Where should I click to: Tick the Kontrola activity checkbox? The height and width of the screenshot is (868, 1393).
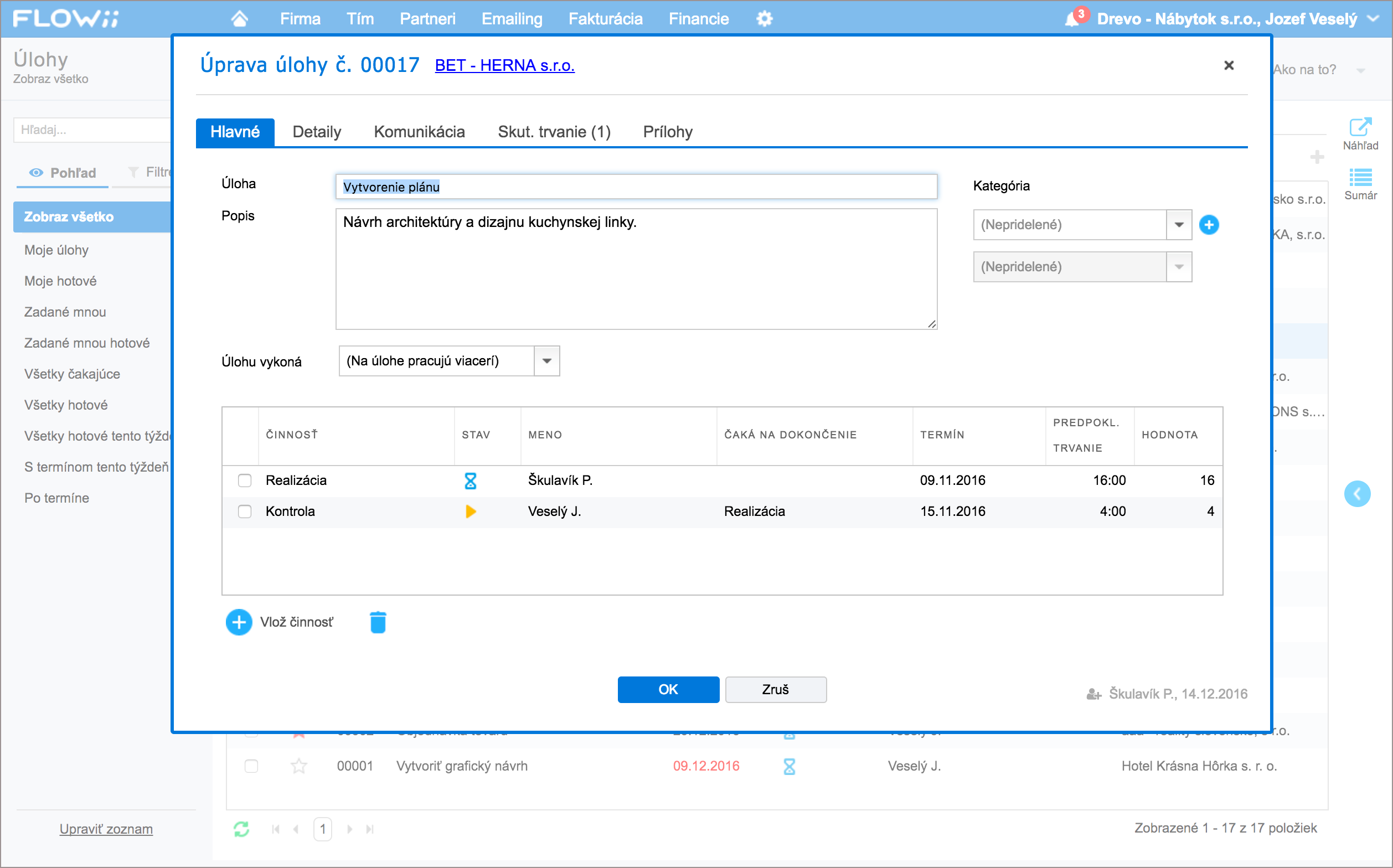point(245,512)
